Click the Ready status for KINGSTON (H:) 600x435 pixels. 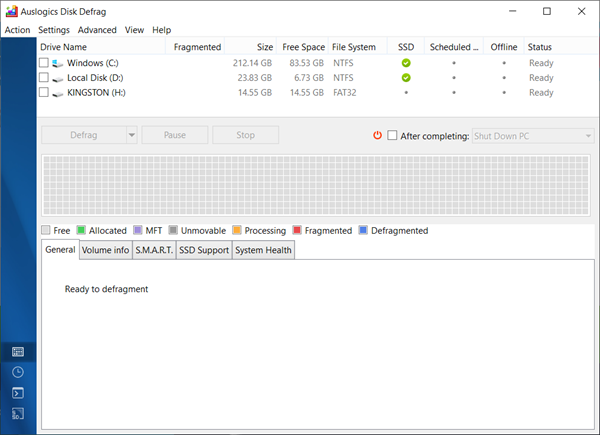point(541,93)
